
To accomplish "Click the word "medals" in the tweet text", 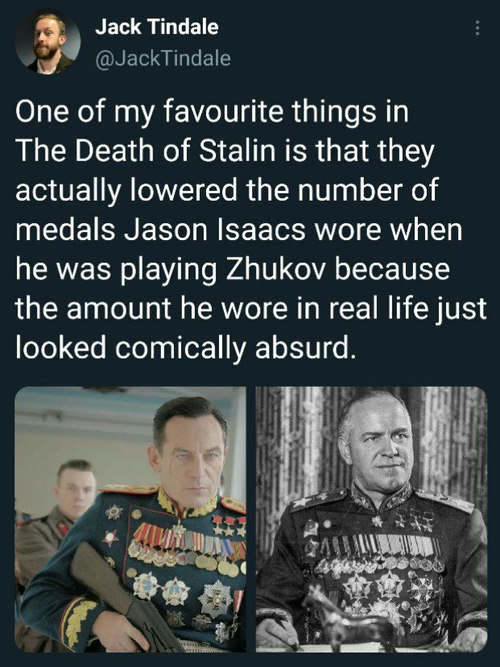I will pyautogui.click(x=66, y=230).
